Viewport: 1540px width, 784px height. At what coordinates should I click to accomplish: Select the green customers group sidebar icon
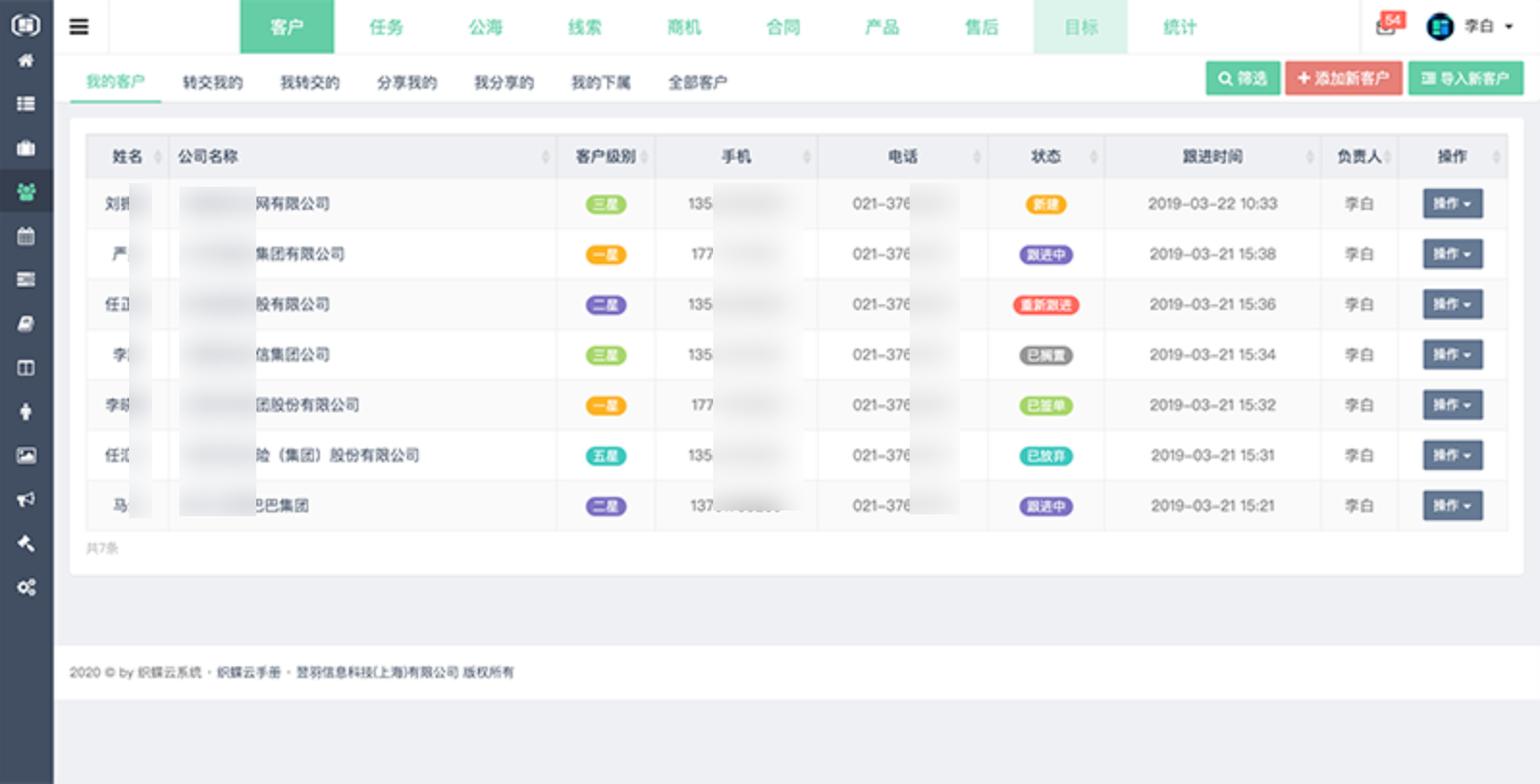tap(26, 192)
